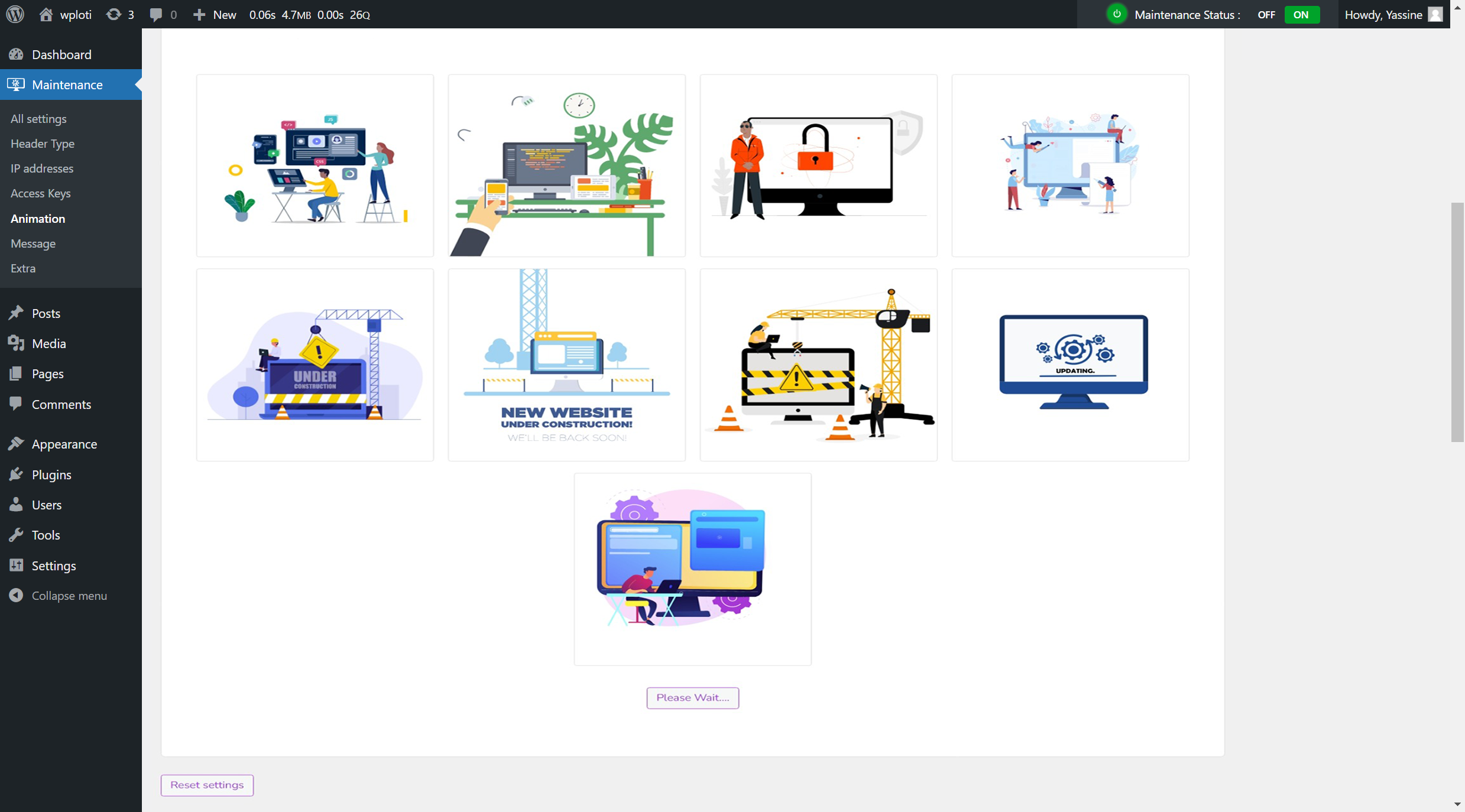1465x812 pixels.
Task: Select the padlock security guard animation
Action: pyautogui.click(x=819, y=165)
